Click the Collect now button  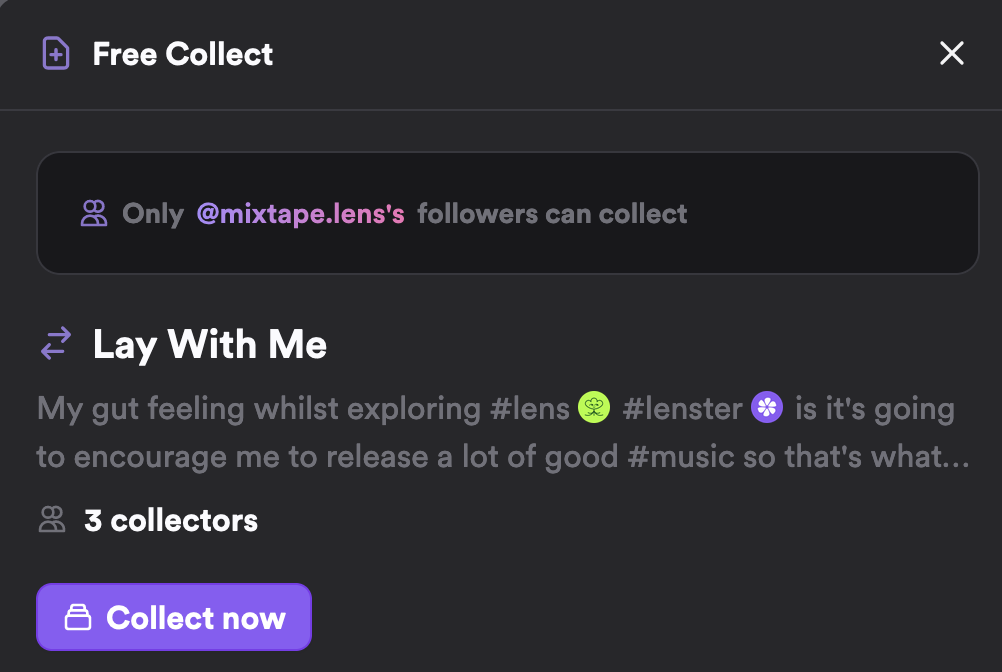[174, 617]
